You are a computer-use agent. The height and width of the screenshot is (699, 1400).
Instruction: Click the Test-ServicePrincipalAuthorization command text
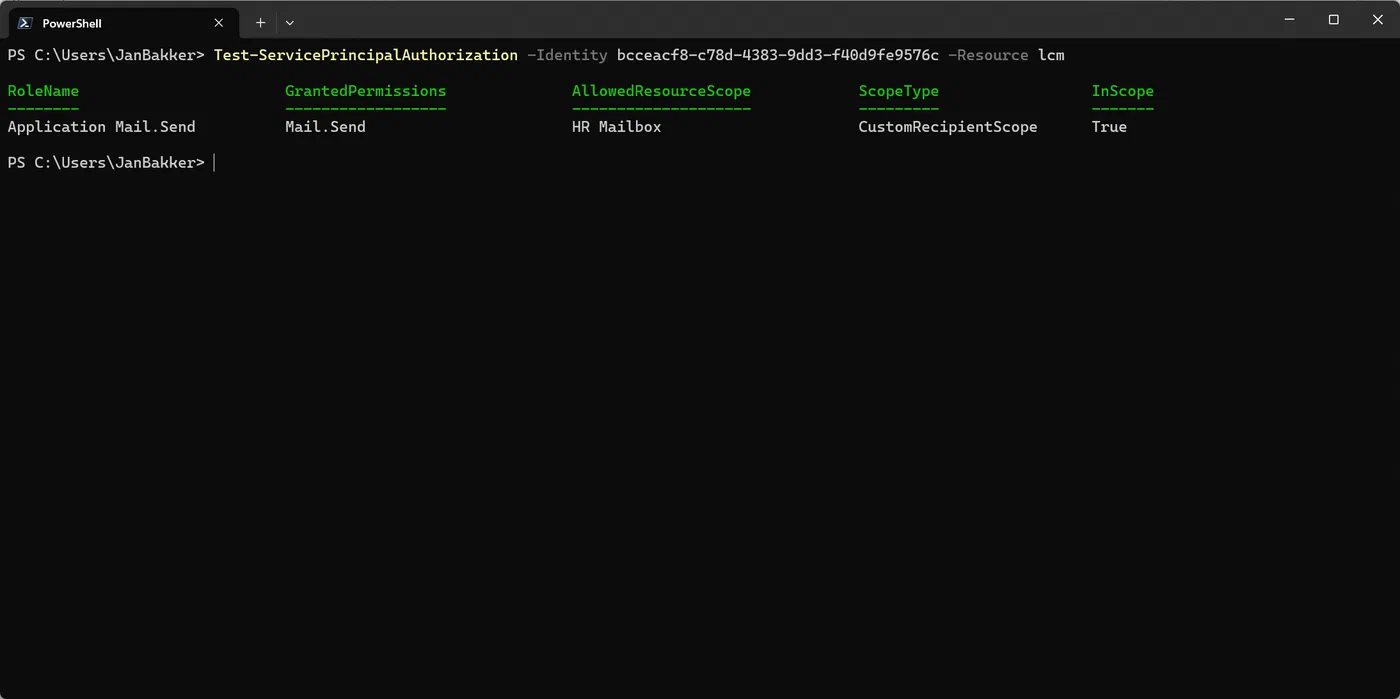tap(366, 55)
